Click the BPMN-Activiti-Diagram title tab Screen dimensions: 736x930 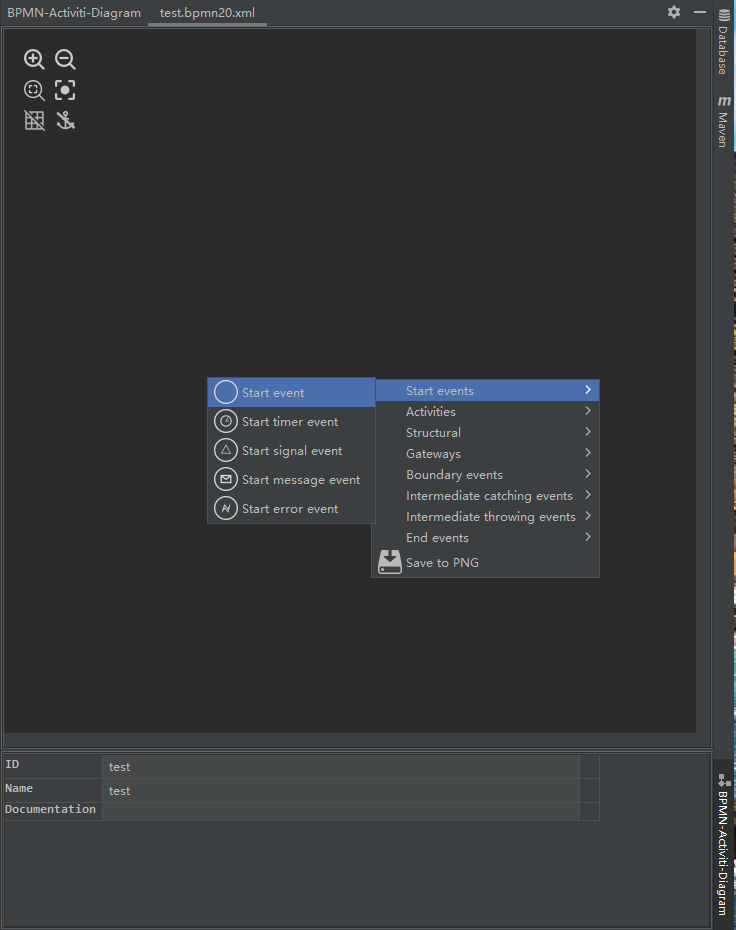pyautogui.click(x=74, y=12)
